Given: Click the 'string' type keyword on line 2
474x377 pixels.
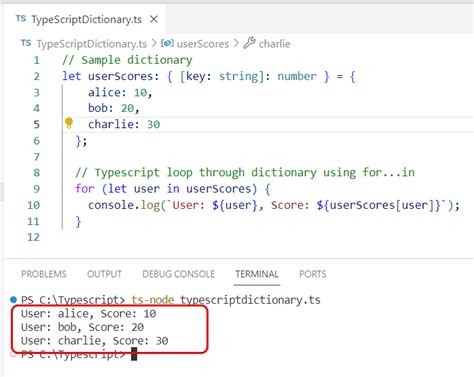Looking at the screenshot, I should tap(238, 76).
